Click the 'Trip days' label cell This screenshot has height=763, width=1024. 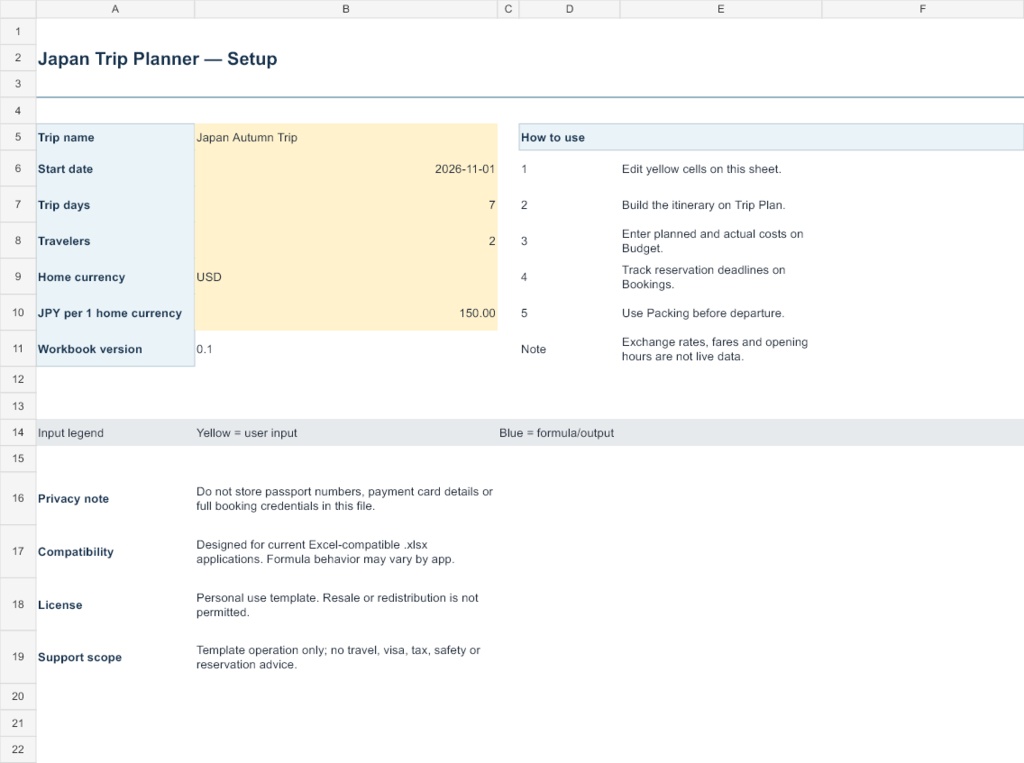click(x=115, y=204)
